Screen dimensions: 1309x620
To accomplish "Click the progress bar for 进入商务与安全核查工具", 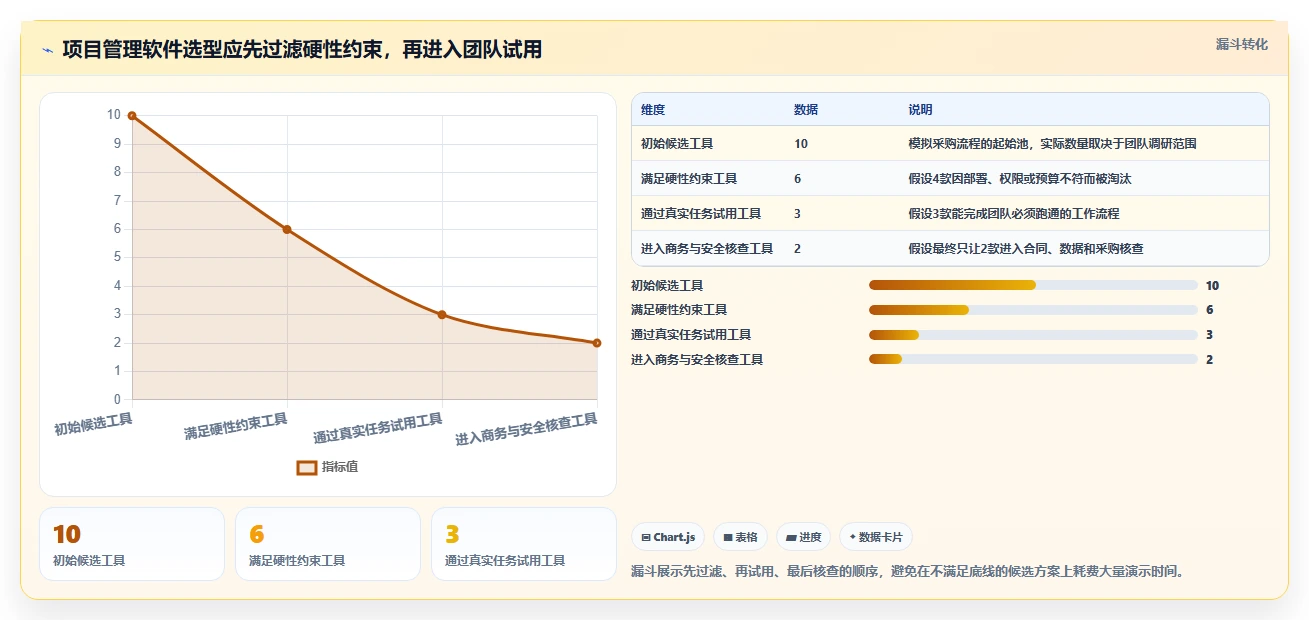I will pos(1033,359).
